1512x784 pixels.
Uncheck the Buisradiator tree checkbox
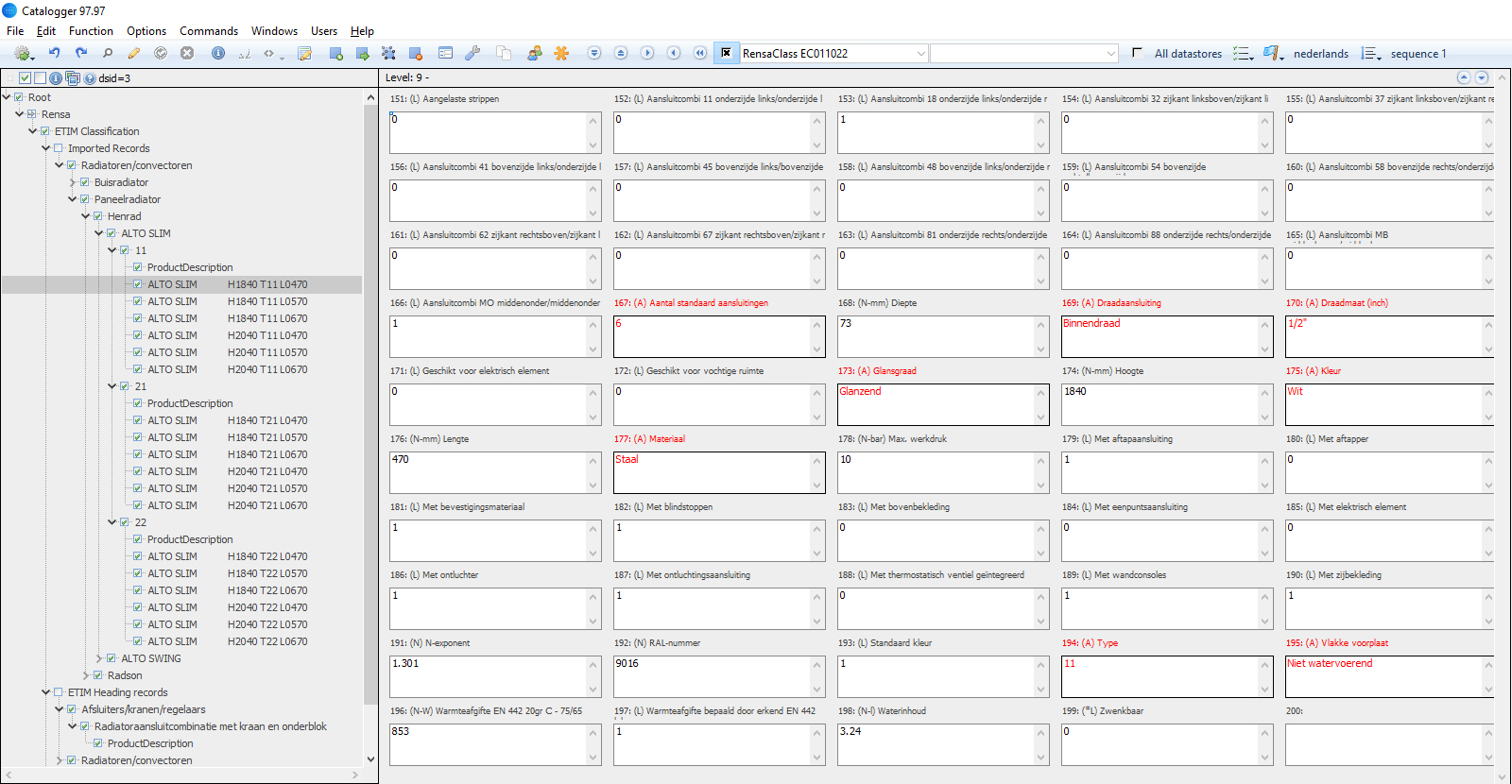coord(85,182)
